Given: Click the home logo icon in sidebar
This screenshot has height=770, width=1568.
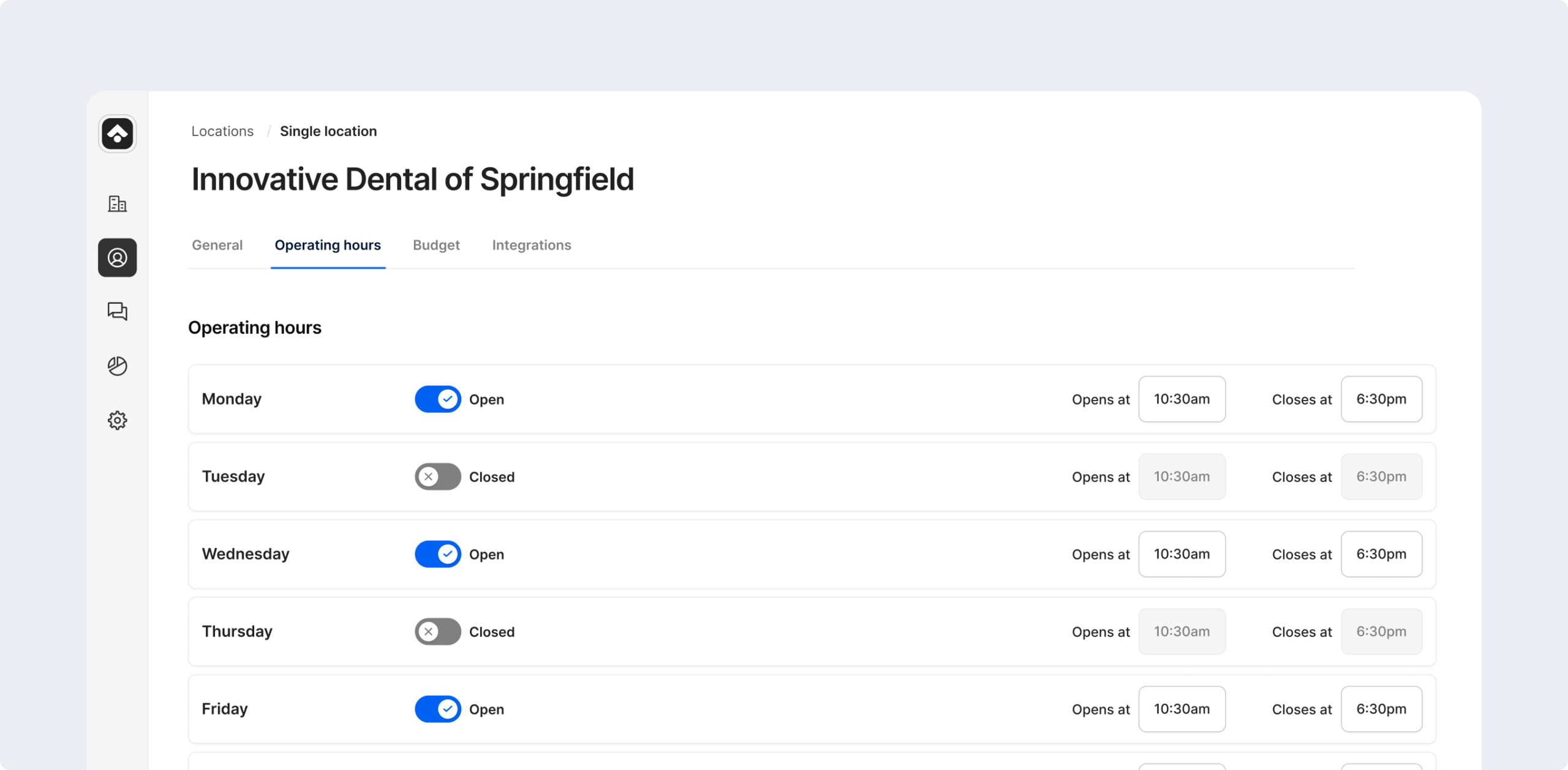Looking at the screenshot, I should tap(117, 134).
